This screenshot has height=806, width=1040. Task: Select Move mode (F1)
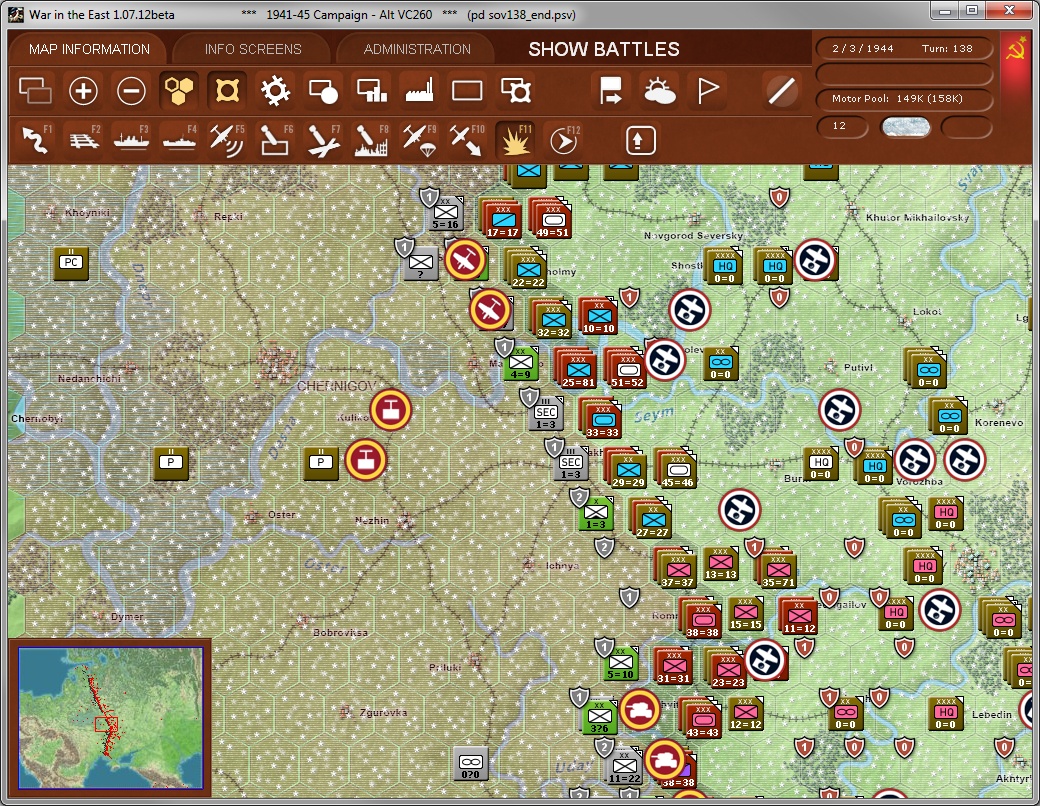tap(36, 140)
